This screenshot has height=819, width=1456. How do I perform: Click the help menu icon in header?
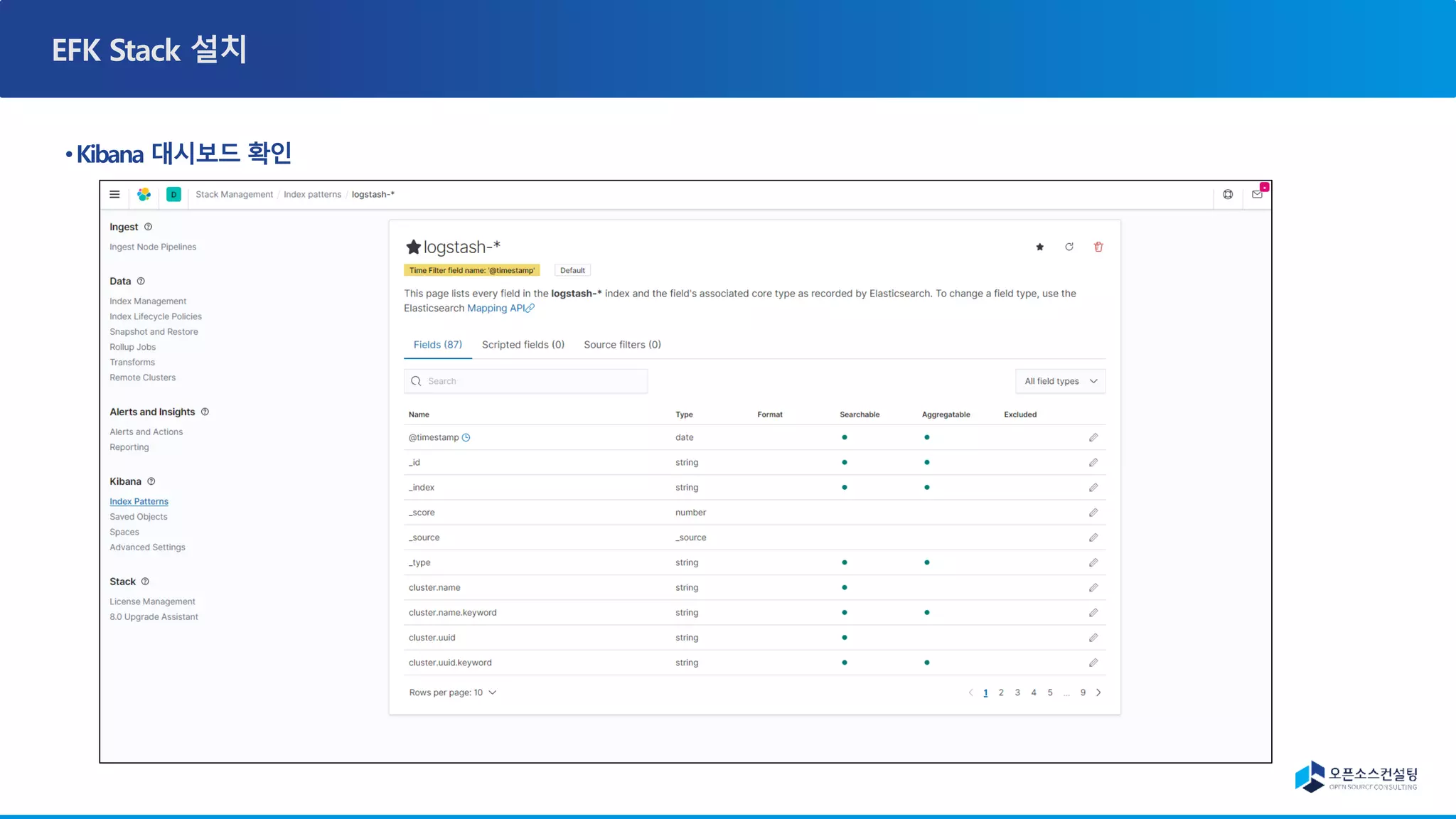[x=1228, y=194]
